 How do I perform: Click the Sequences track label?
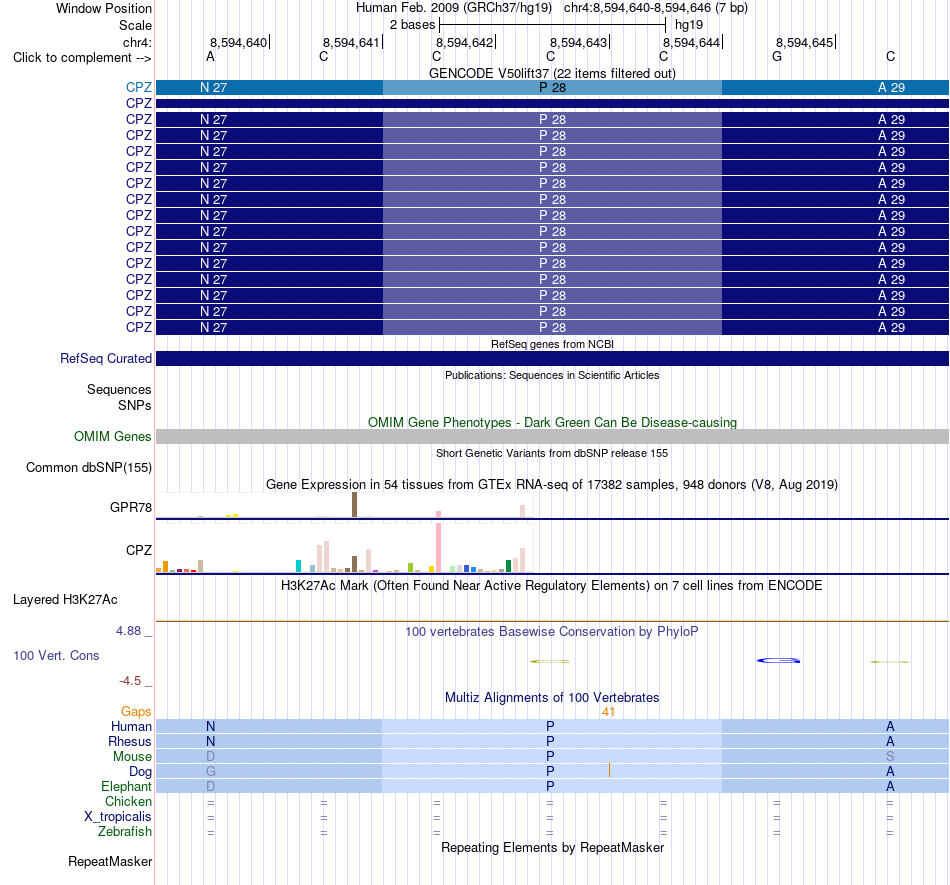(x=119, y=389)
